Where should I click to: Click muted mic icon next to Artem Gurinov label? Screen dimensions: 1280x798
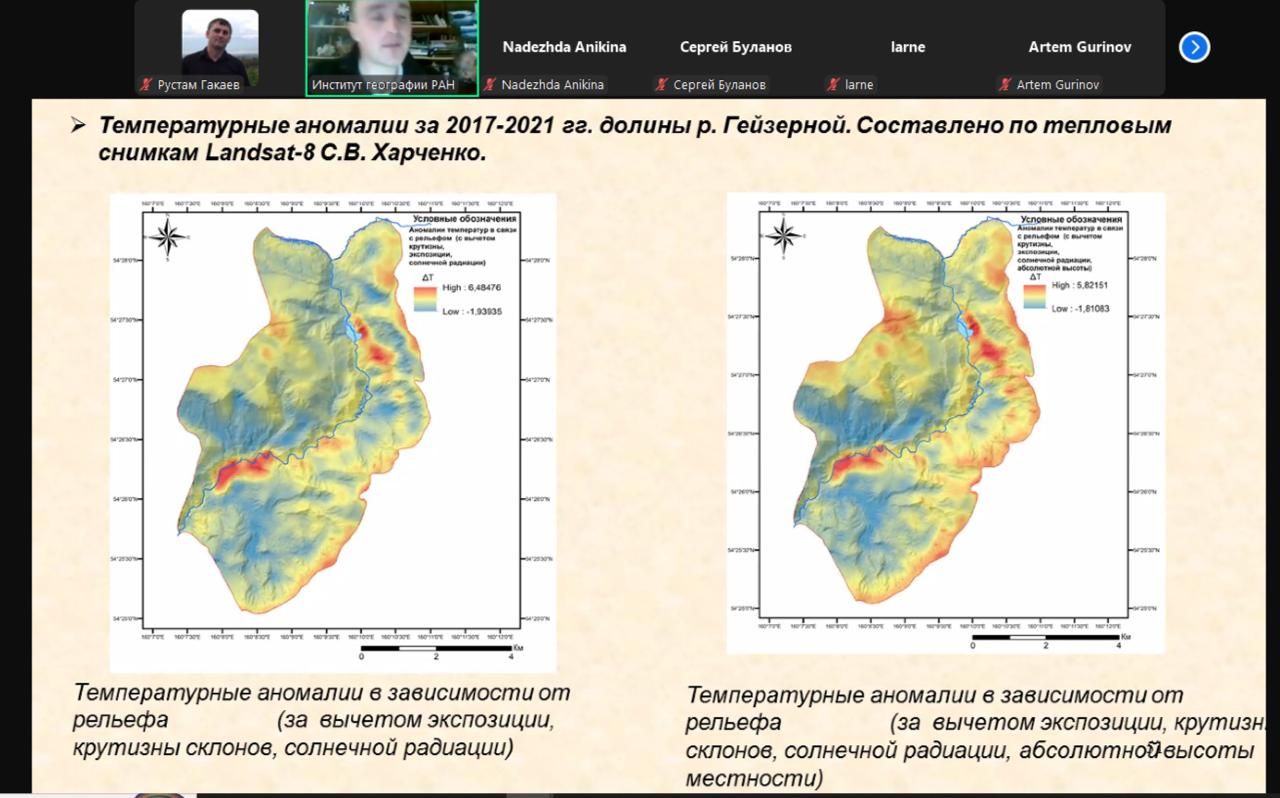(1005, 85)
